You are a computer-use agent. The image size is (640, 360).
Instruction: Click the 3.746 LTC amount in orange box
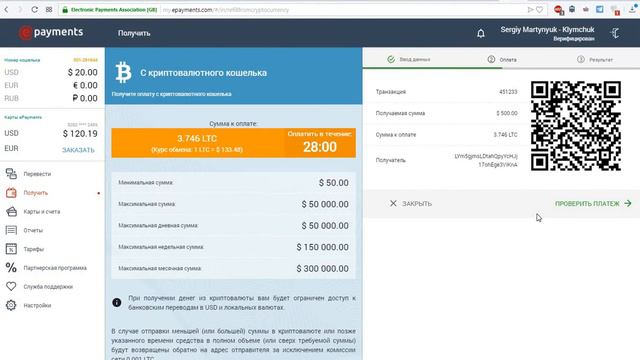pyautogui.click(x=197, y=138)
